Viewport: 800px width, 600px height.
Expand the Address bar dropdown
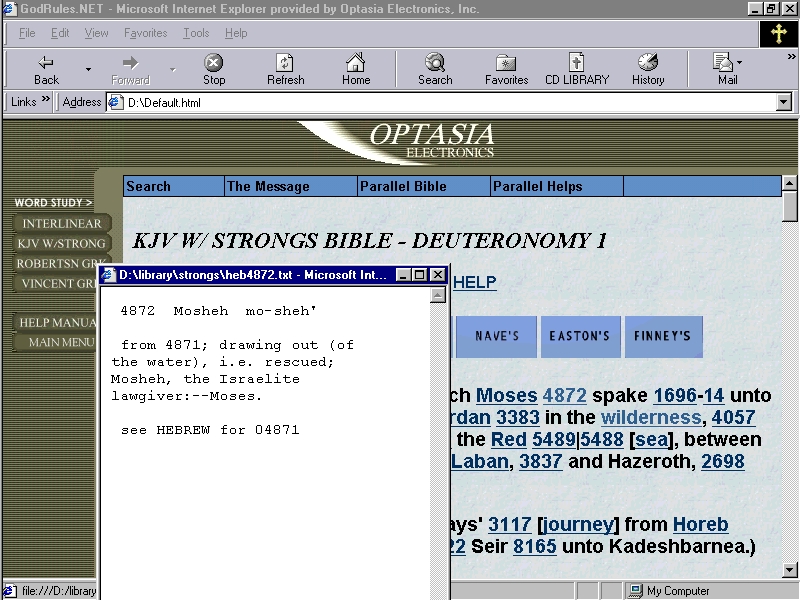(784, 102)
